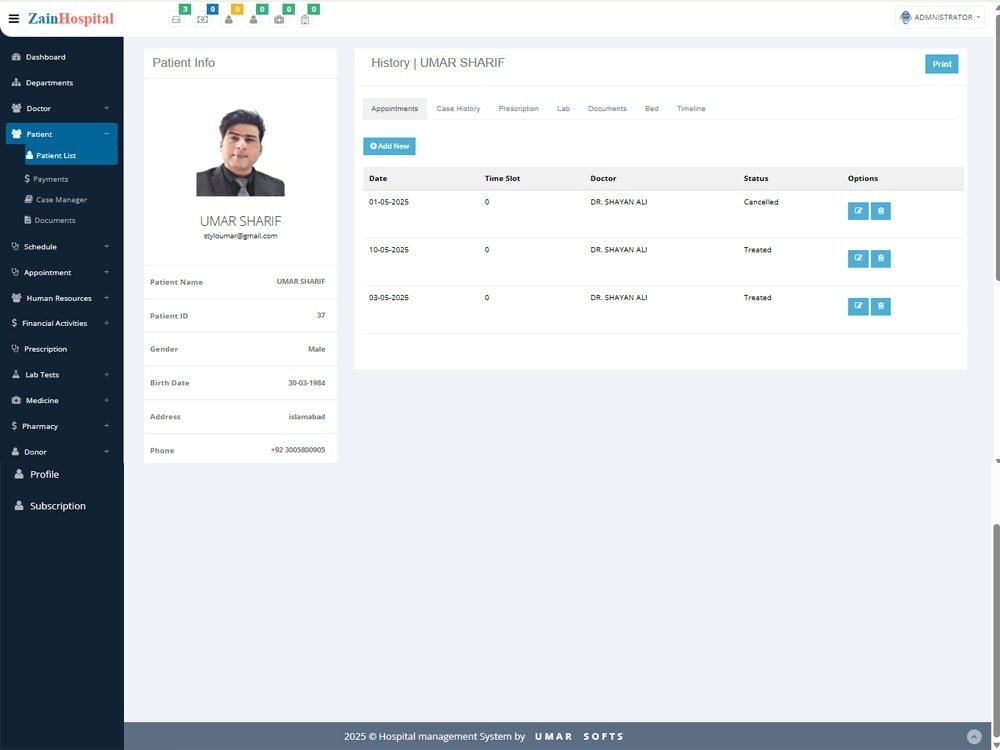Edit the 01-05-2025 cancelled appointment
The height and width of the screenshot is (750, 1000).
click(858, 211)
